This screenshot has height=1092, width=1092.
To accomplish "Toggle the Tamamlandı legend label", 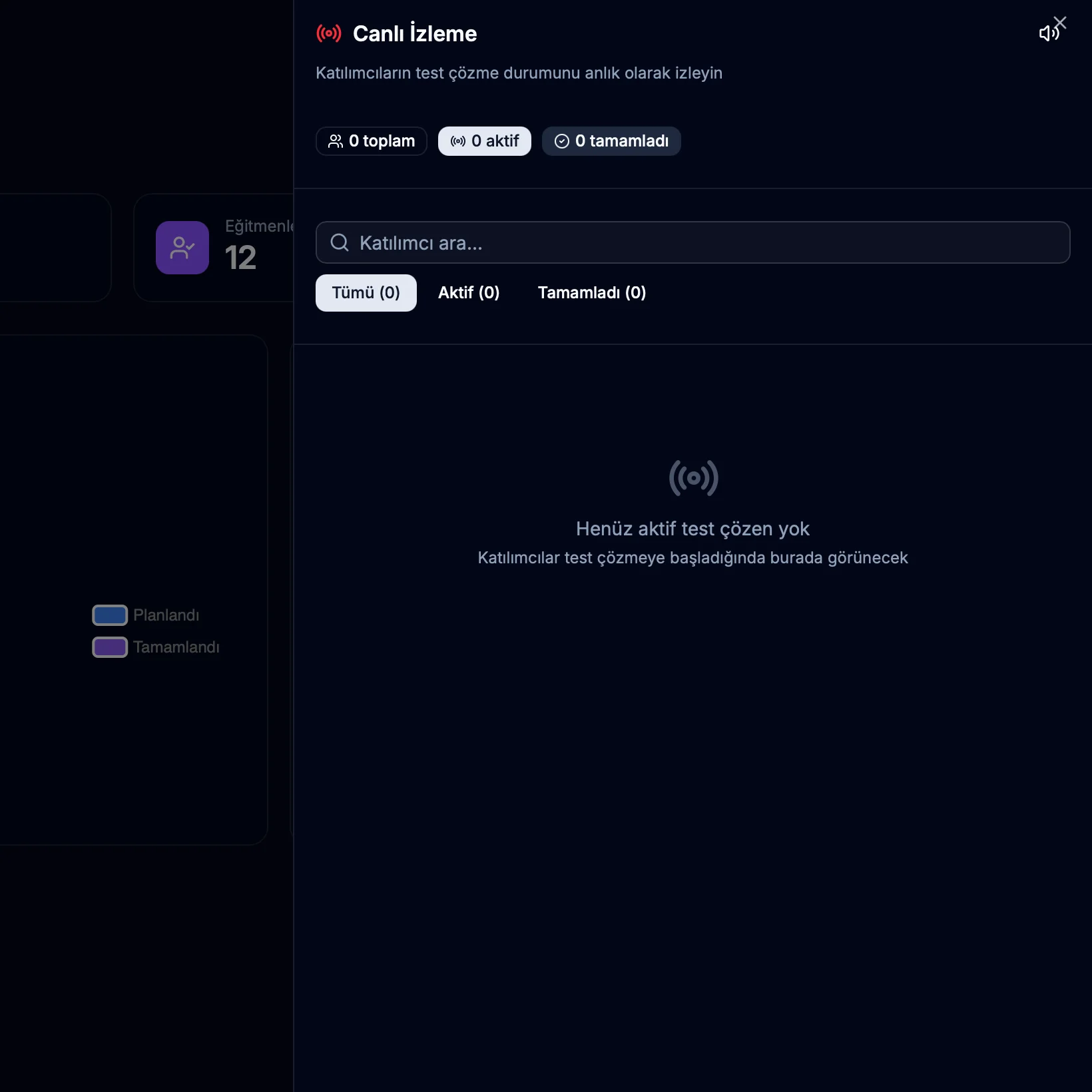I will point(176,647).
